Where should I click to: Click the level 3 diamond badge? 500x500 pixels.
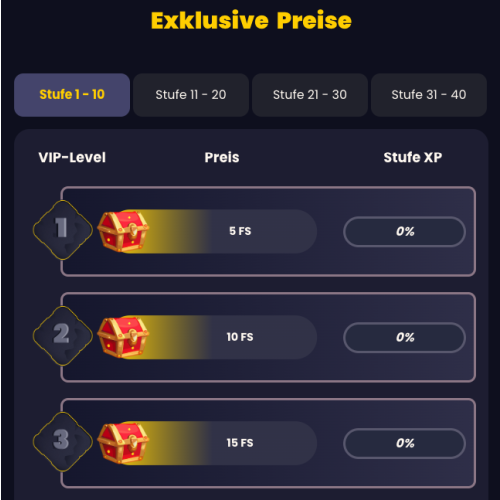(x=63, y=442)
